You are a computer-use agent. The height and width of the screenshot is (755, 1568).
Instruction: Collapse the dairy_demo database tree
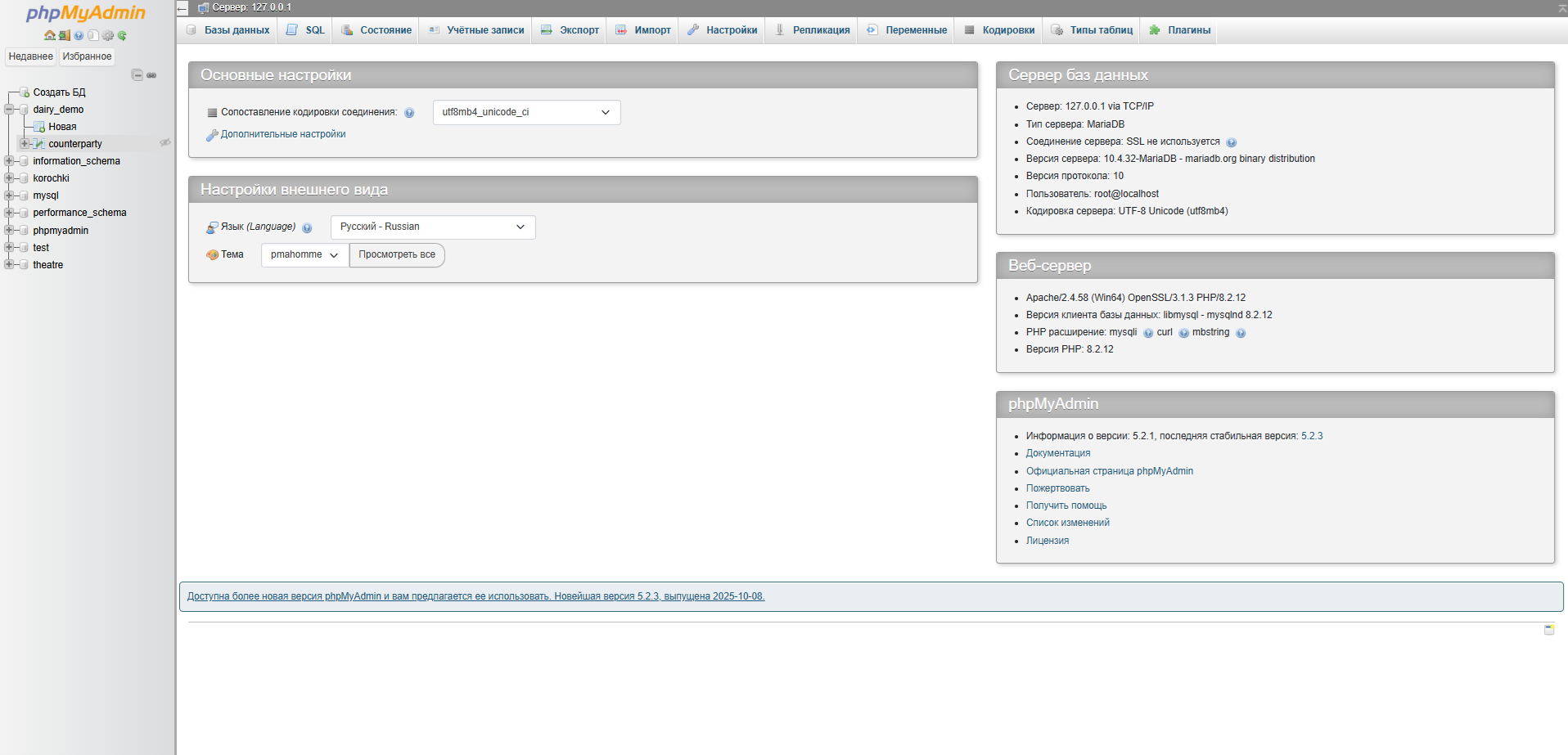click(x=9, y=110)
